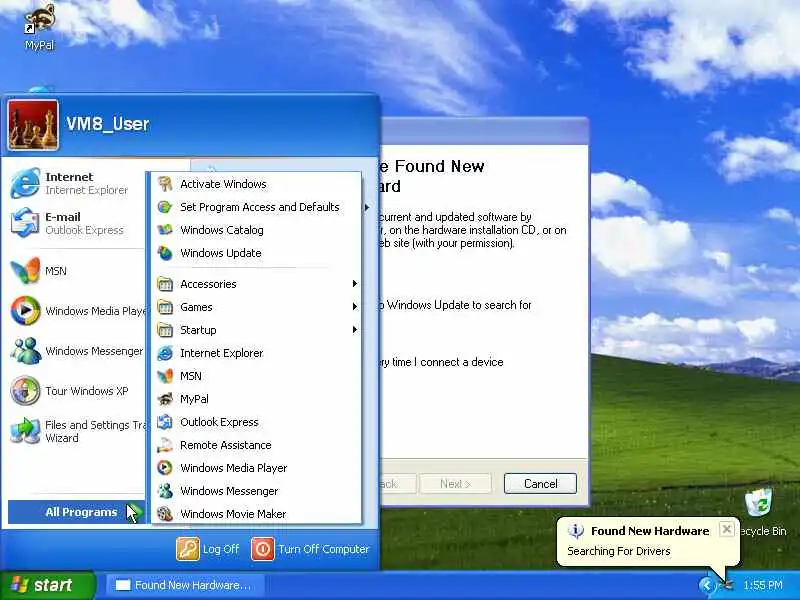Viewport: 800px width, 600px height.
Task: Select Windows Update menu entry text
Action: tap(221, 253)
